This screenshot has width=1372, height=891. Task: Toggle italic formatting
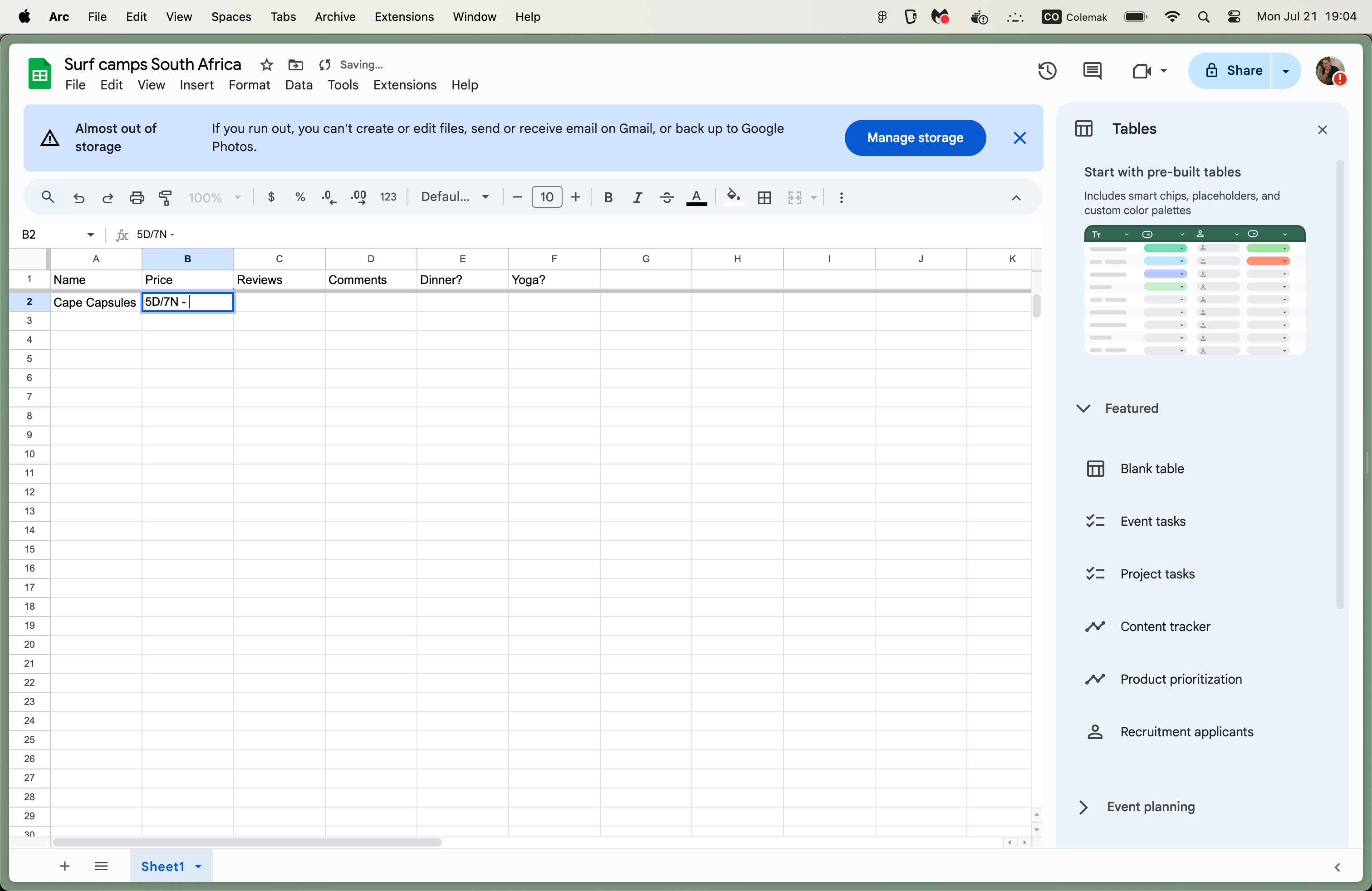click(x=637, y=198)
